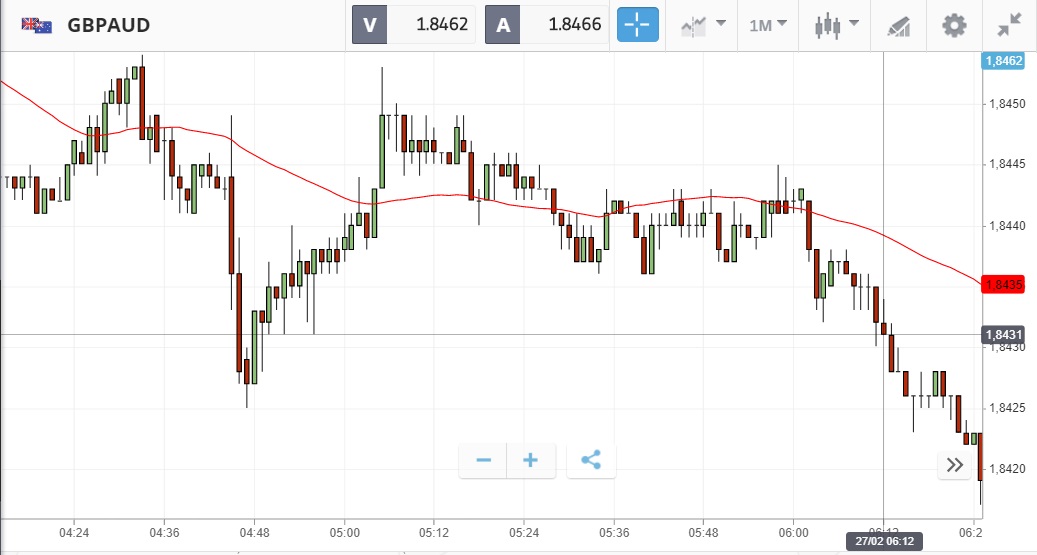
Task: Toggle the crosshair cursor button
Action: (x=638, y=25)
